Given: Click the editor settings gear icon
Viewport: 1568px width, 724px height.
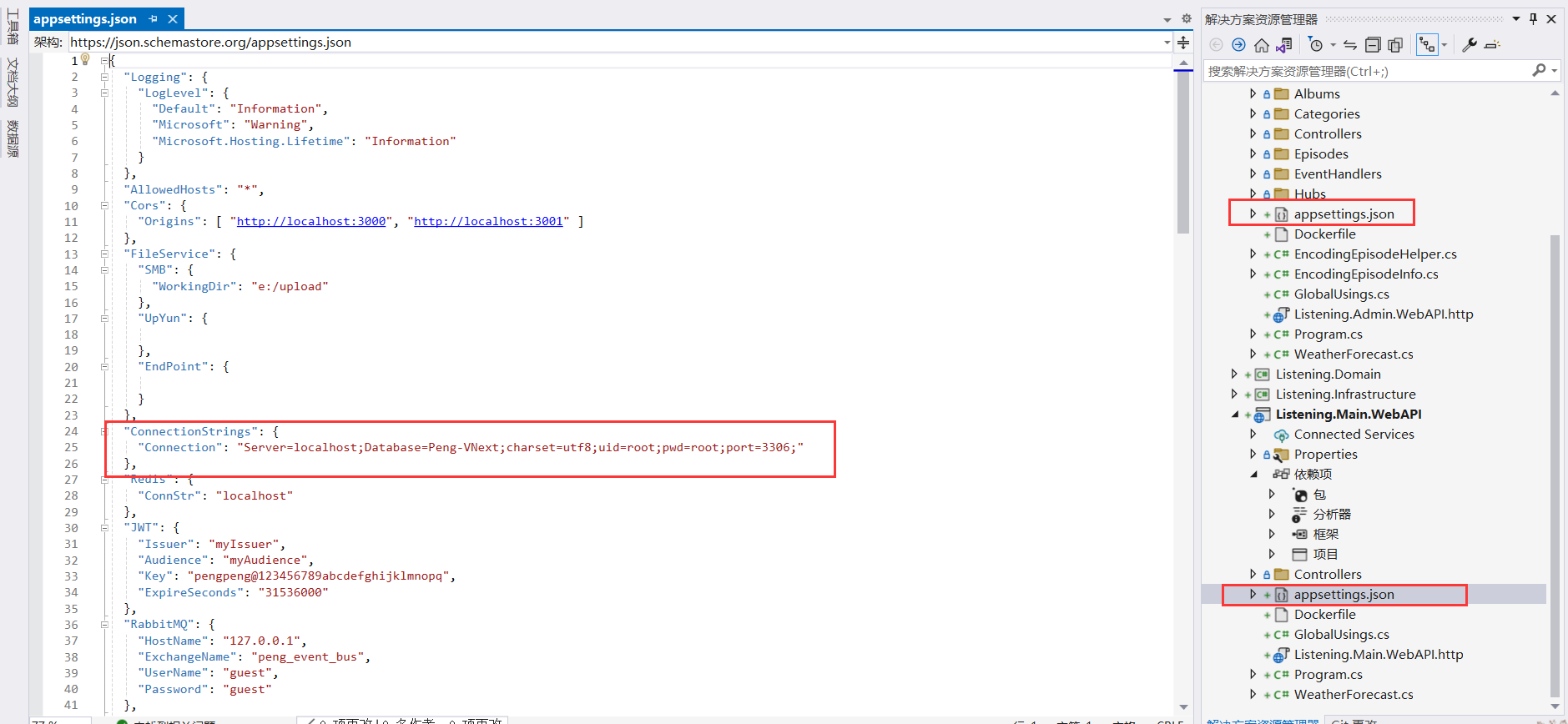Looking at the screenshot, I should tap(1187, 18).
